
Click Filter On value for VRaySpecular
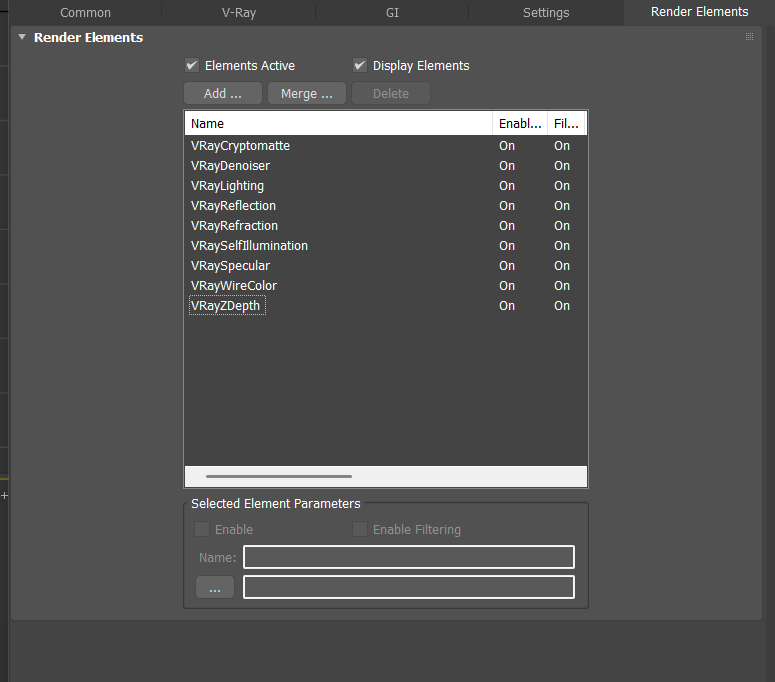561,266
